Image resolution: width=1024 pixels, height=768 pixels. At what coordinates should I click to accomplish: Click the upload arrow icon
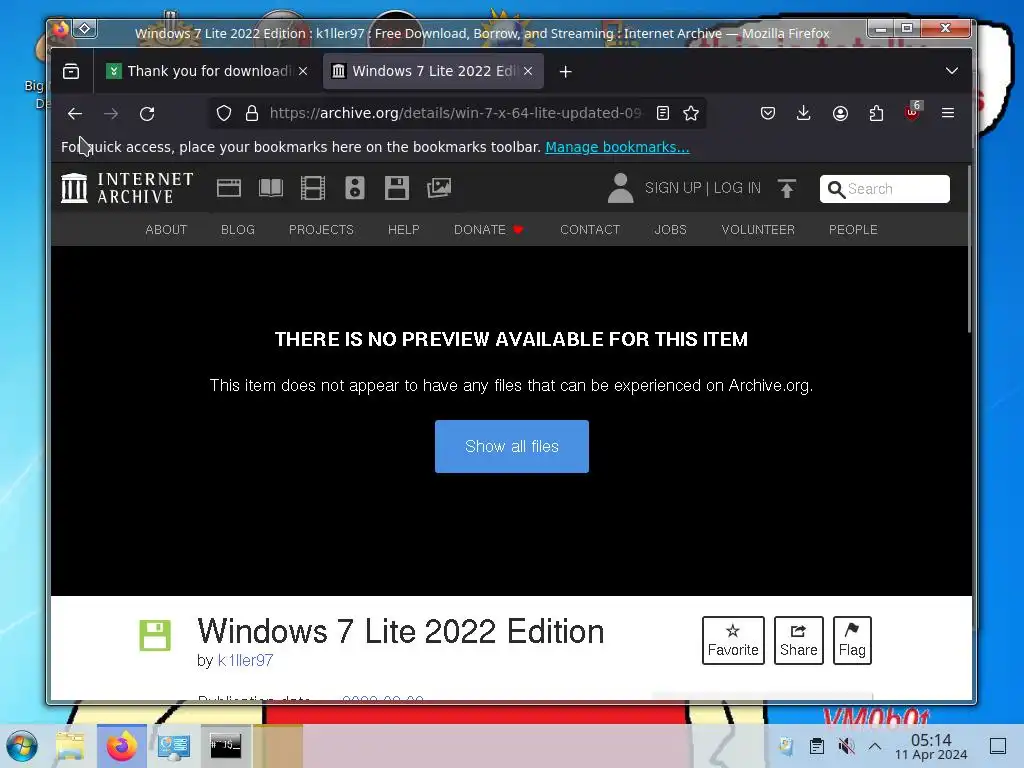tap(787, 188)
